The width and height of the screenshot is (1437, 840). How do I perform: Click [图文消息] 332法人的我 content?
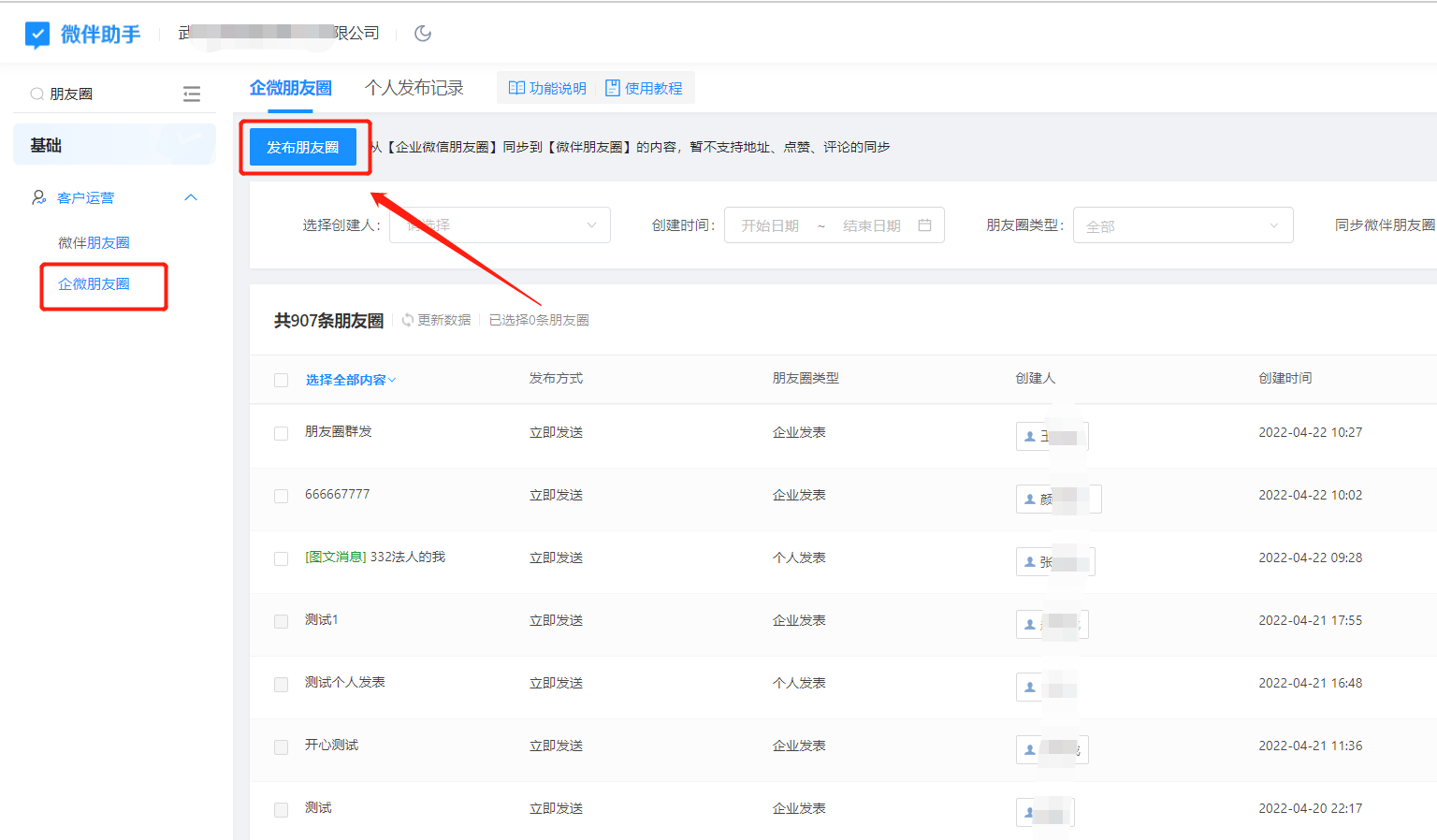coord(375,557)
